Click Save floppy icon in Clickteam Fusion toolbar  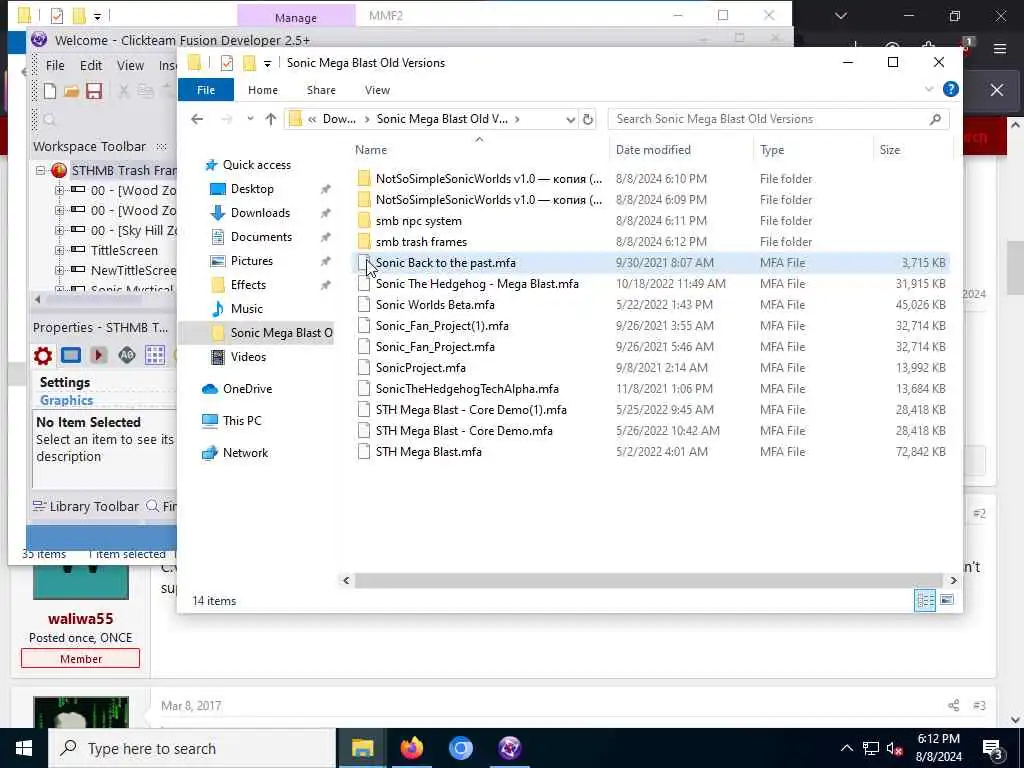click(x=94, y=91)
